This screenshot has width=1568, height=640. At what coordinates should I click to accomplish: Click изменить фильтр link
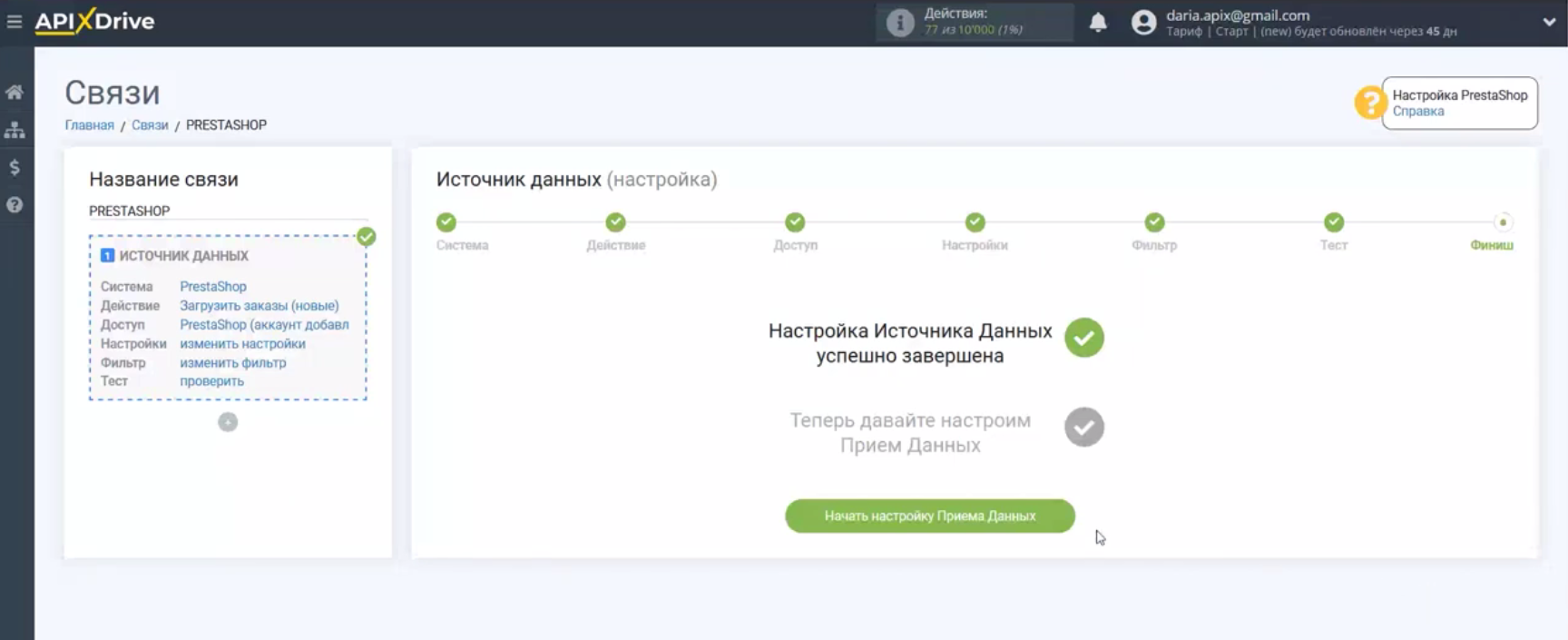[233, 363]
